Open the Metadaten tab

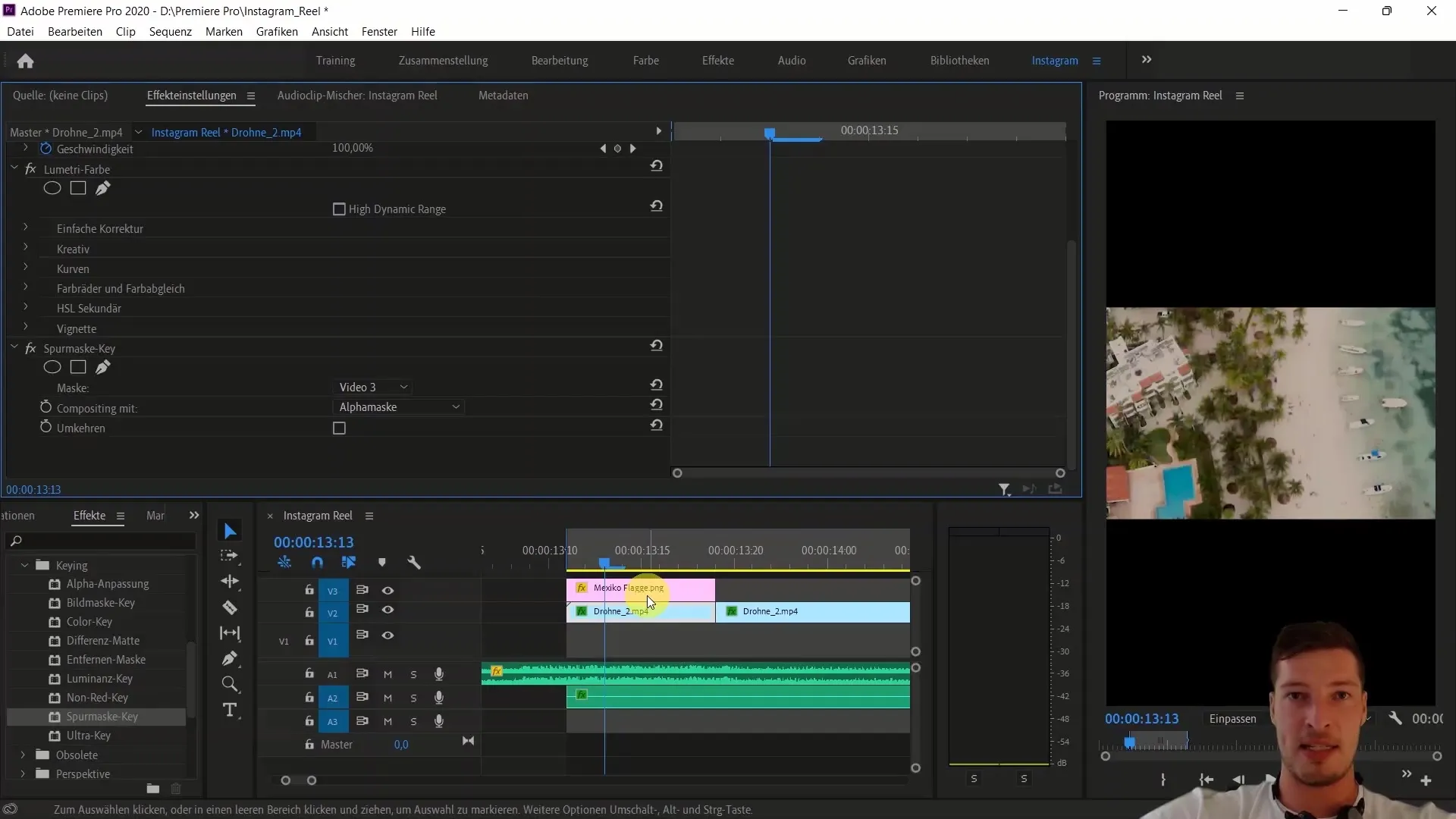click(504, 96)
